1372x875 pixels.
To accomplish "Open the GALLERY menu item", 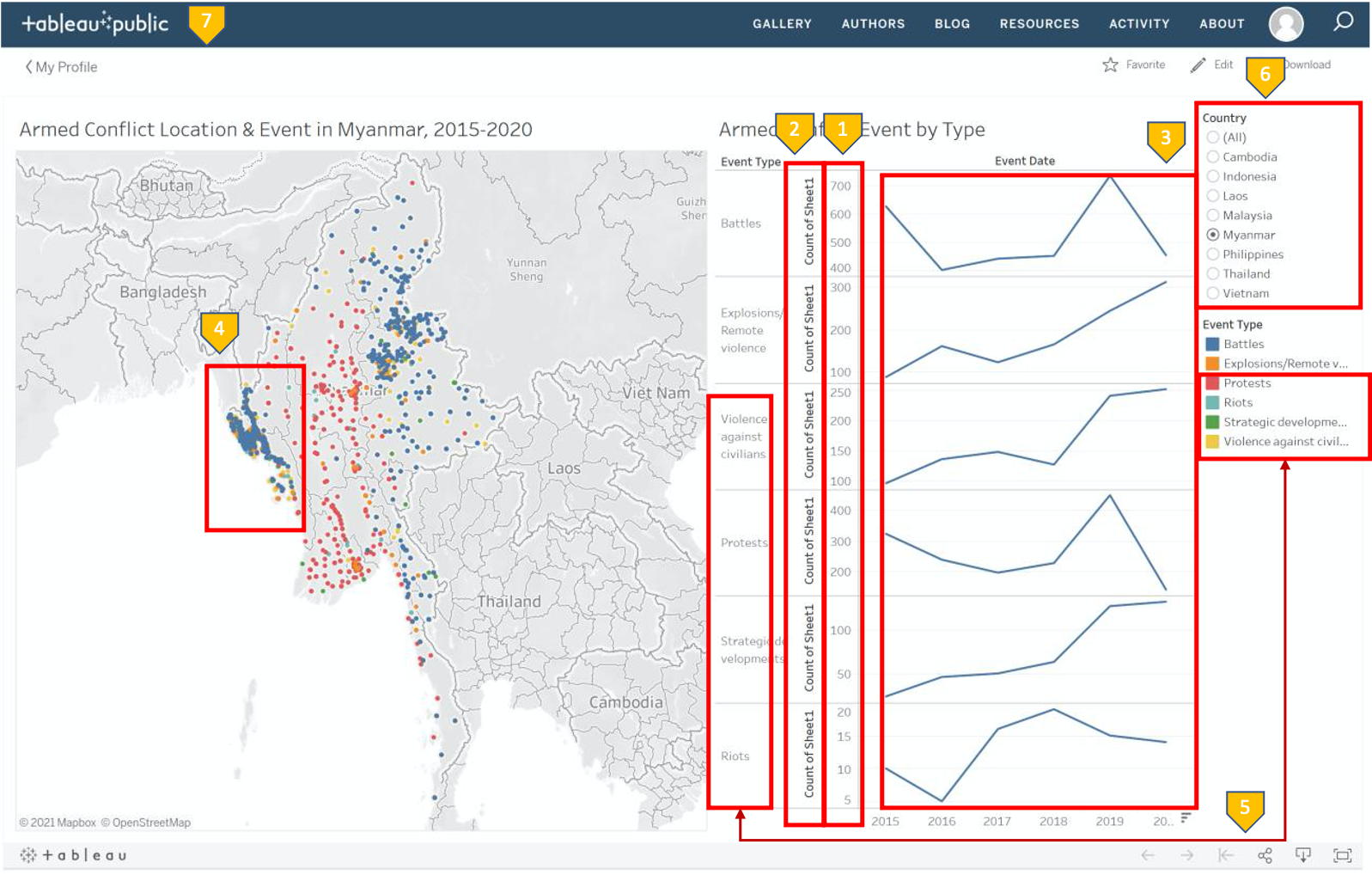I will [782, 24].
